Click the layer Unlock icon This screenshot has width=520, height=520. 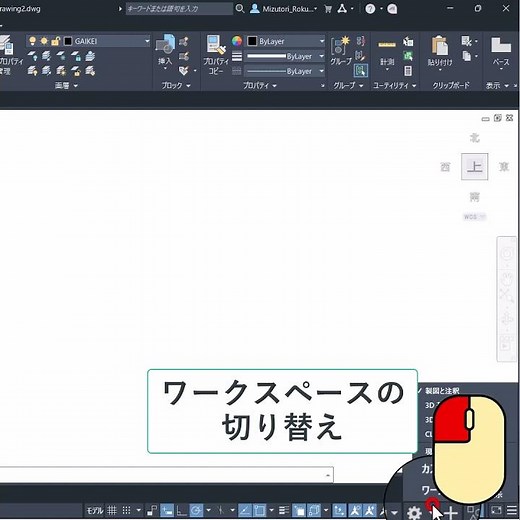76,71
